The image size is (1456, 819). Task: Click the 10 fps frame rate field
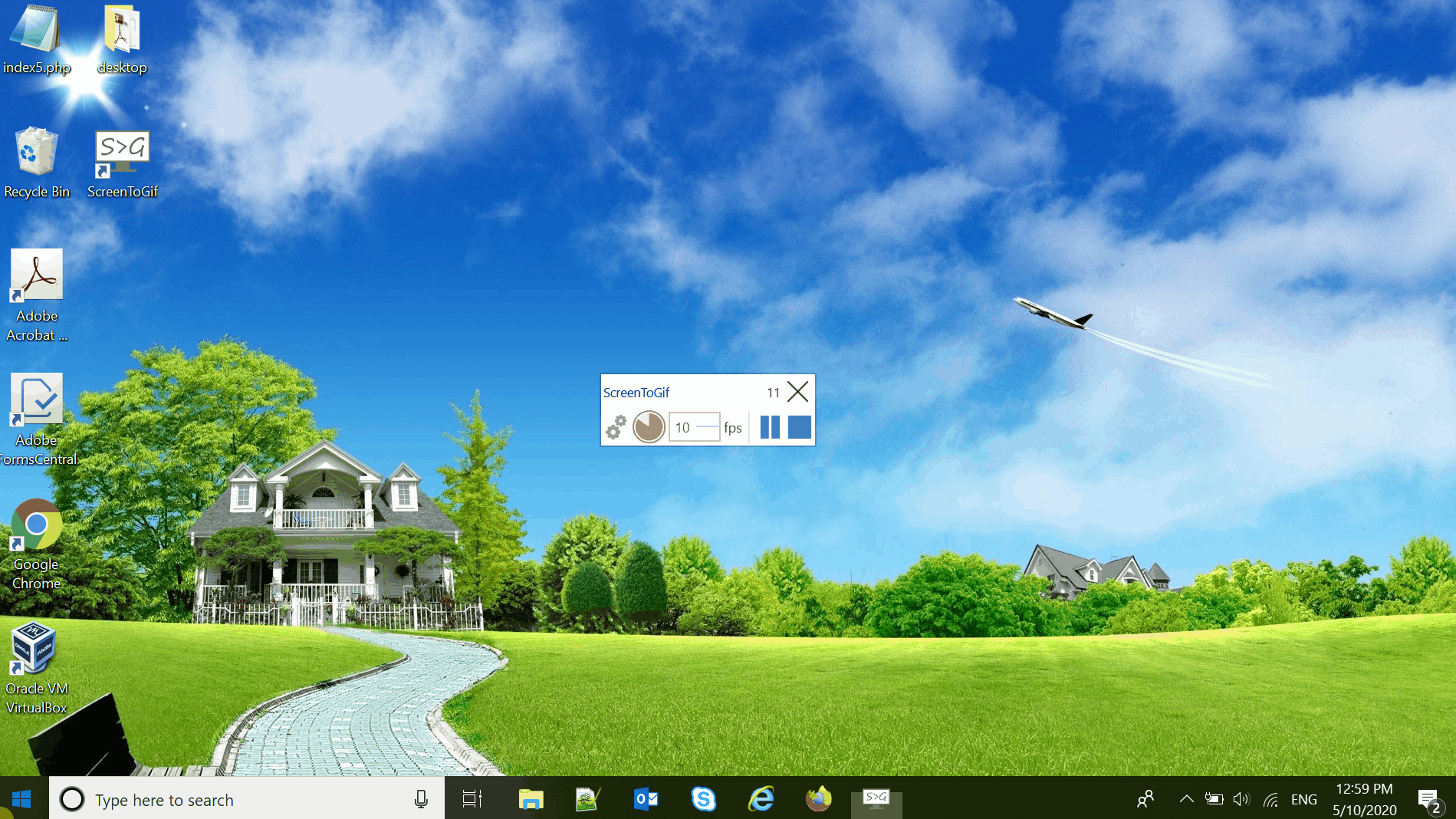click(693, 427)
